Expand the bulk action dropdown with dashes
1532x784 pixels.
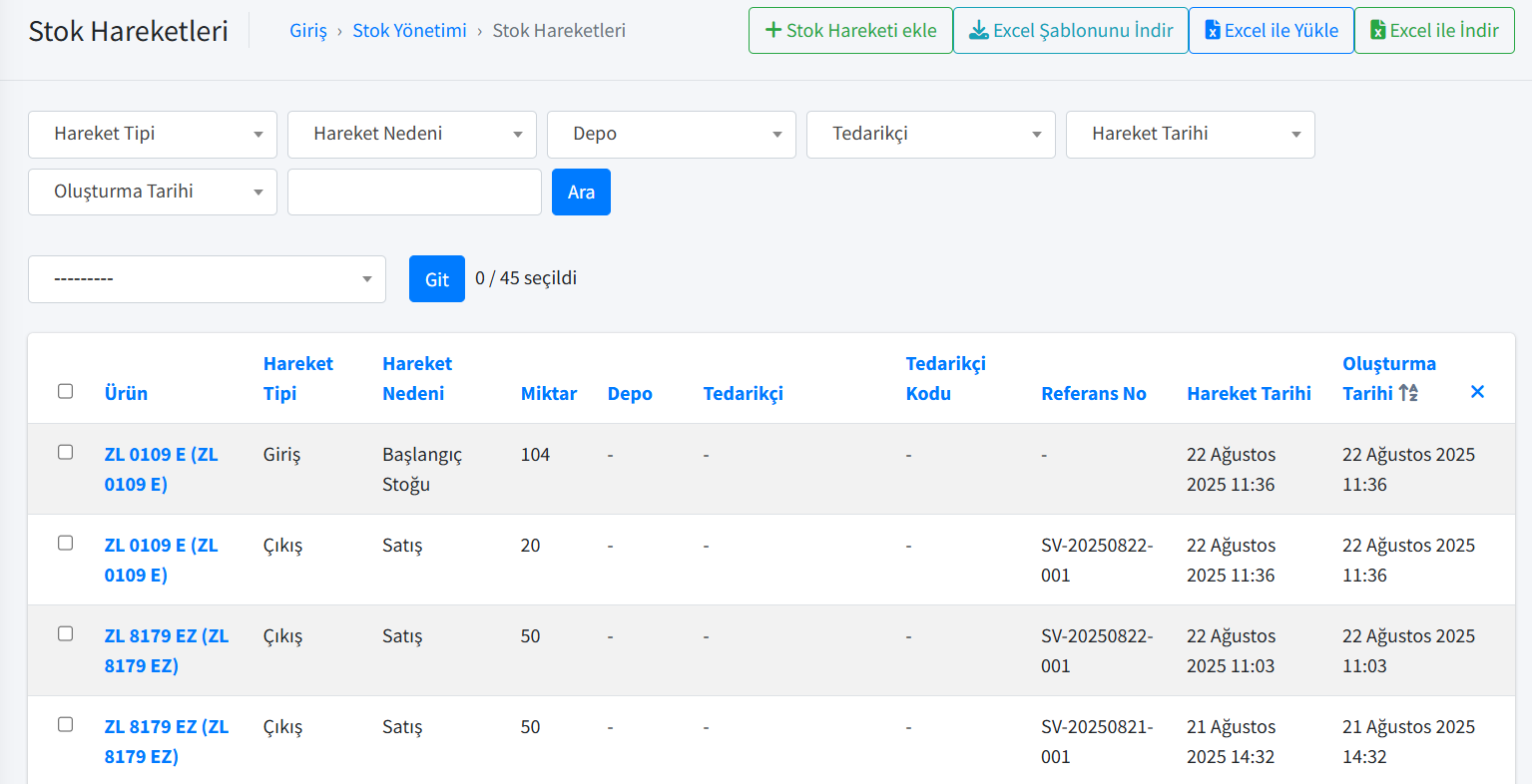pos(207,279)
